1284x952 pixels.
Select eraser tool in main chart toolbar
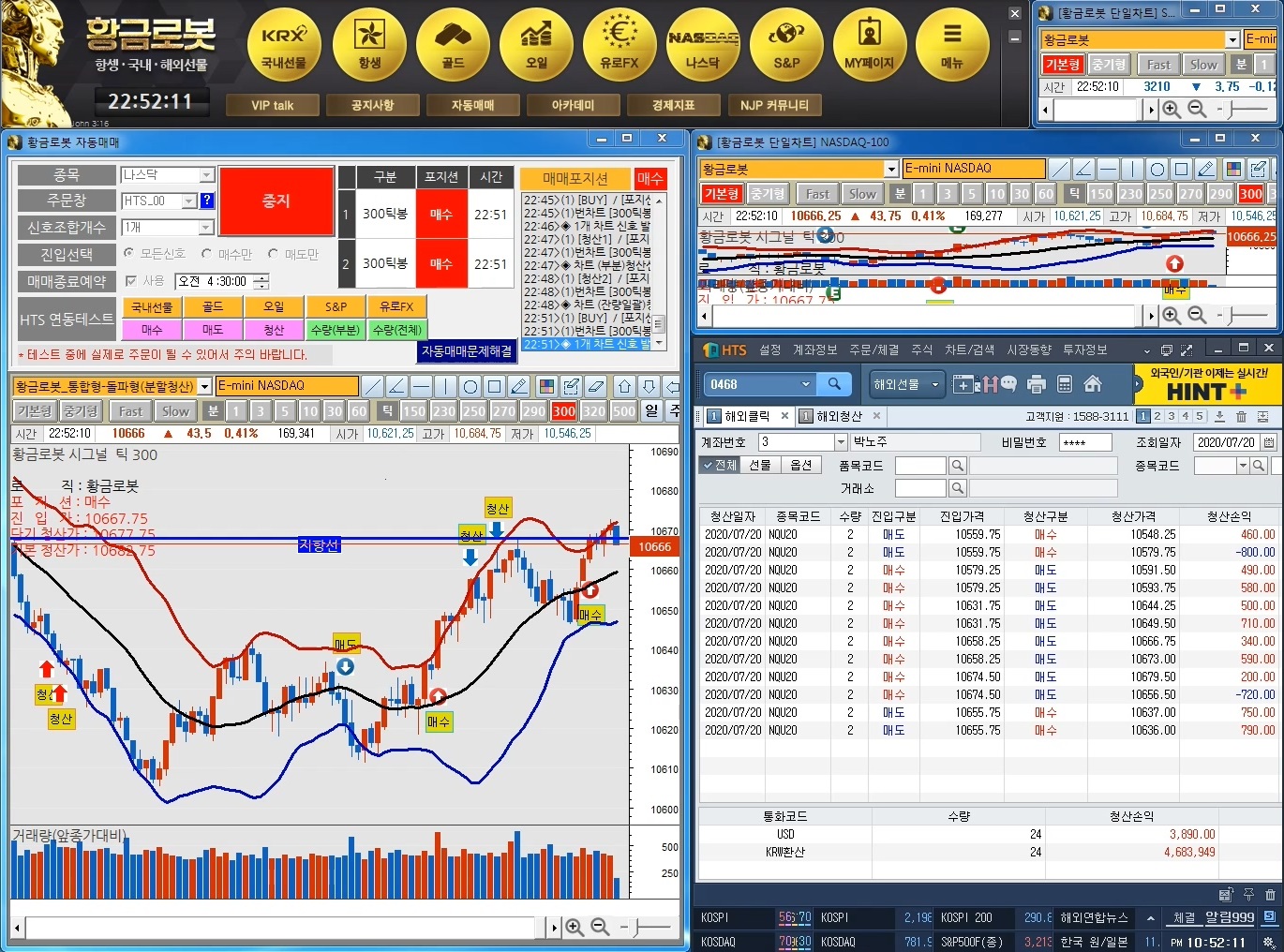(x=595, y=386)
